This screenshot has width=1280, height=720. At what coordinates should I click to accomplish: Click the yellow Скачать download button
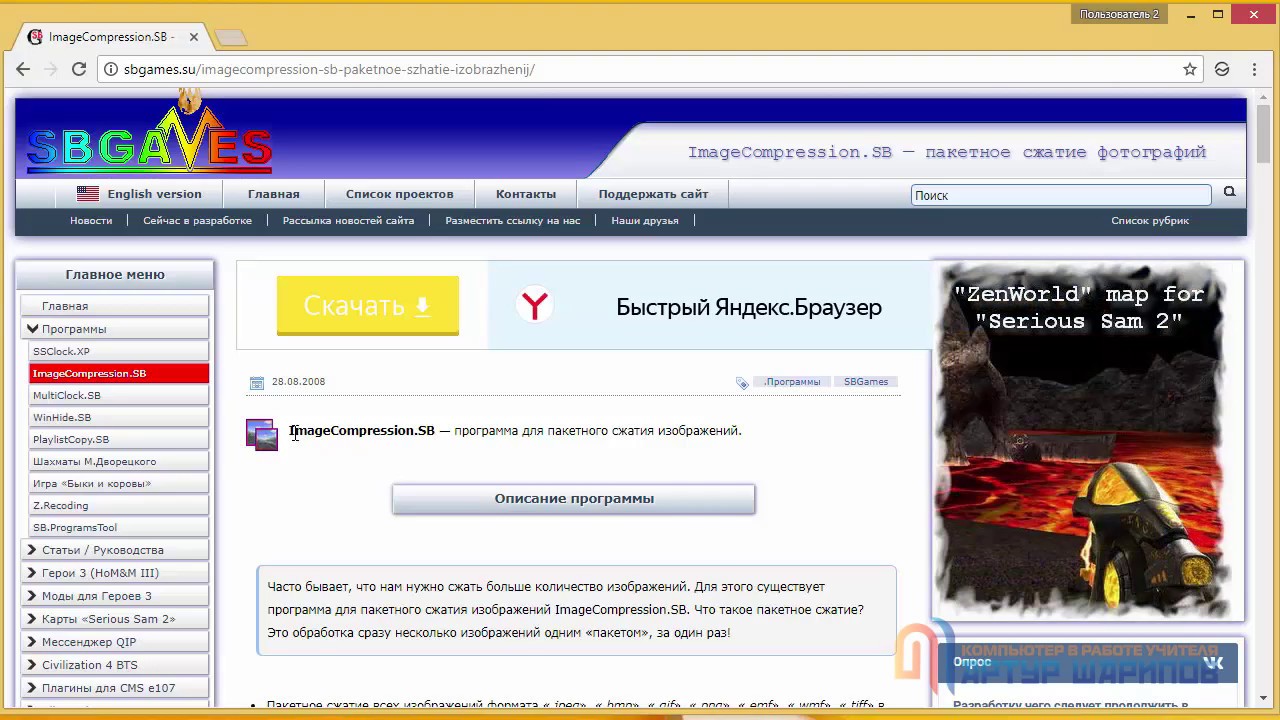point(368,306)
